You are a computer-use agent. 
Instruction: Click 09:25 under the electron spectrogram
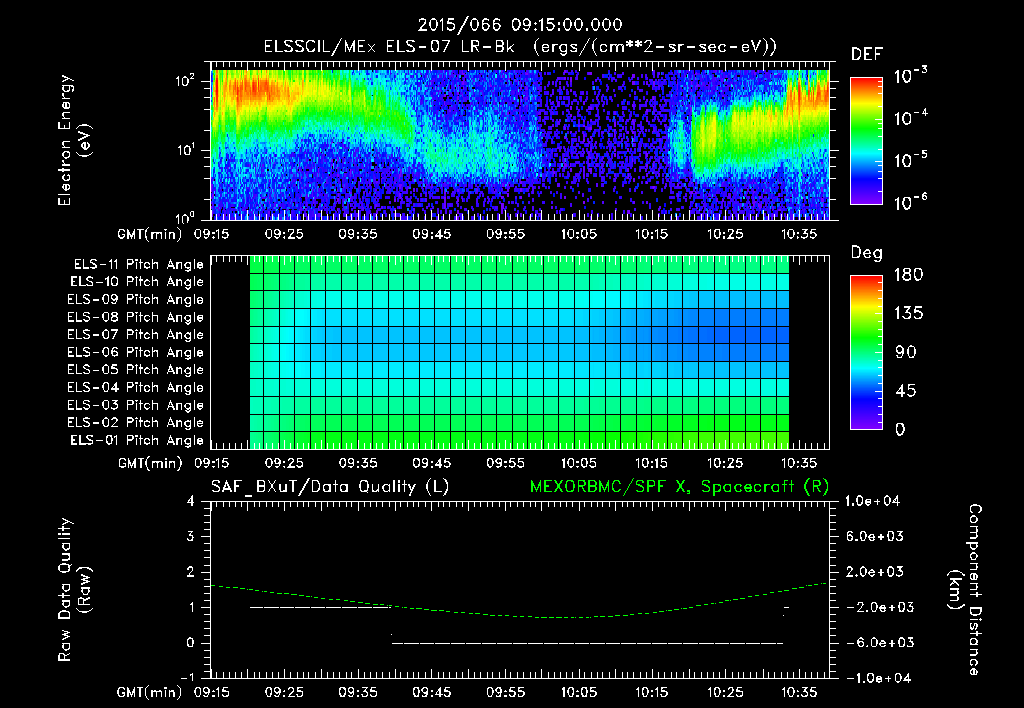pyautogui.click(x=284, y=234)
